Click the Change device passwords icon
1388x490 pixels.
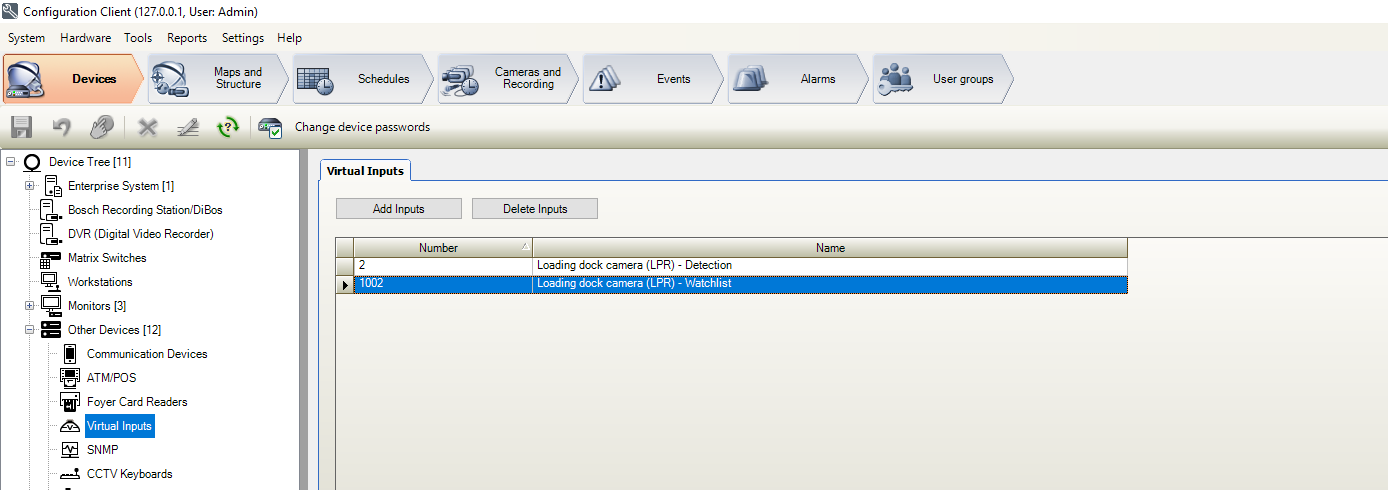pyautogui.click(x=270, y=127)
